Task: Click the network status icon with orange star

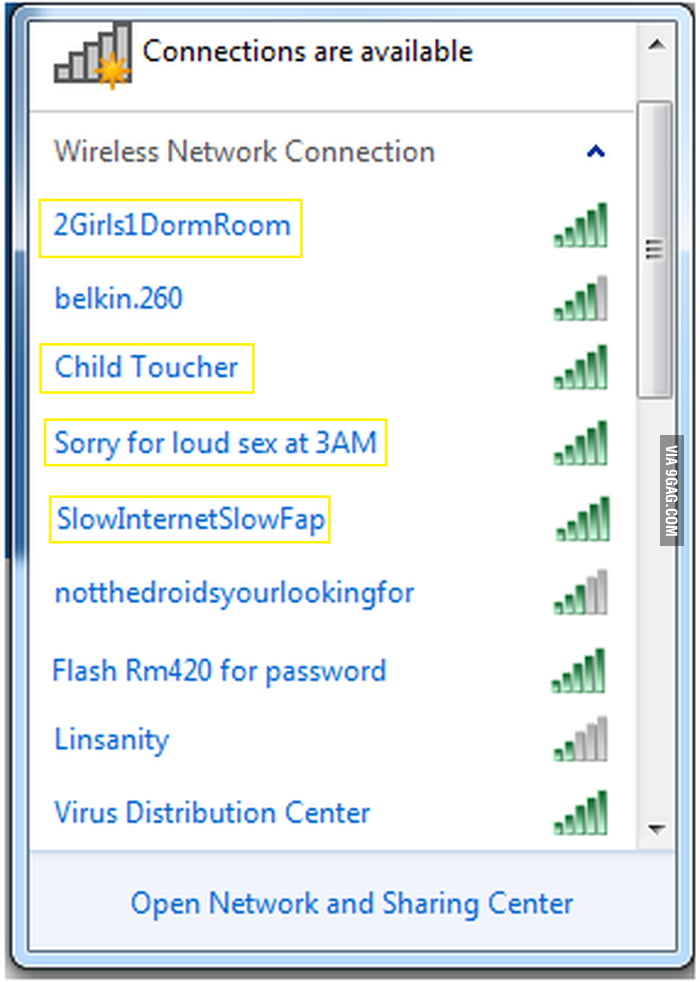Action: click(93, 55)
